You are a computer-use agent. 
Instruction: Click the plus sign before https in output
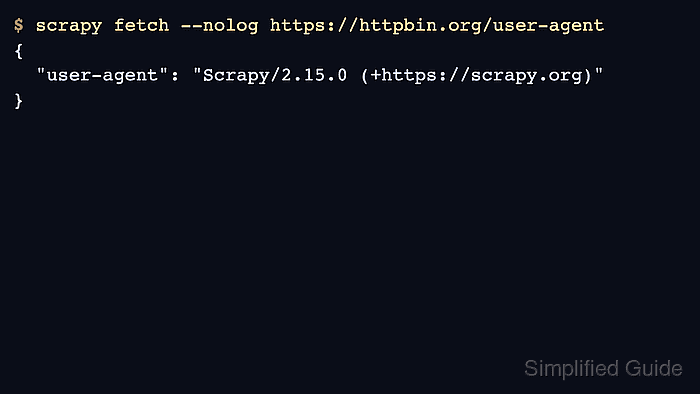pyautogui.click(x=375, y=75)
